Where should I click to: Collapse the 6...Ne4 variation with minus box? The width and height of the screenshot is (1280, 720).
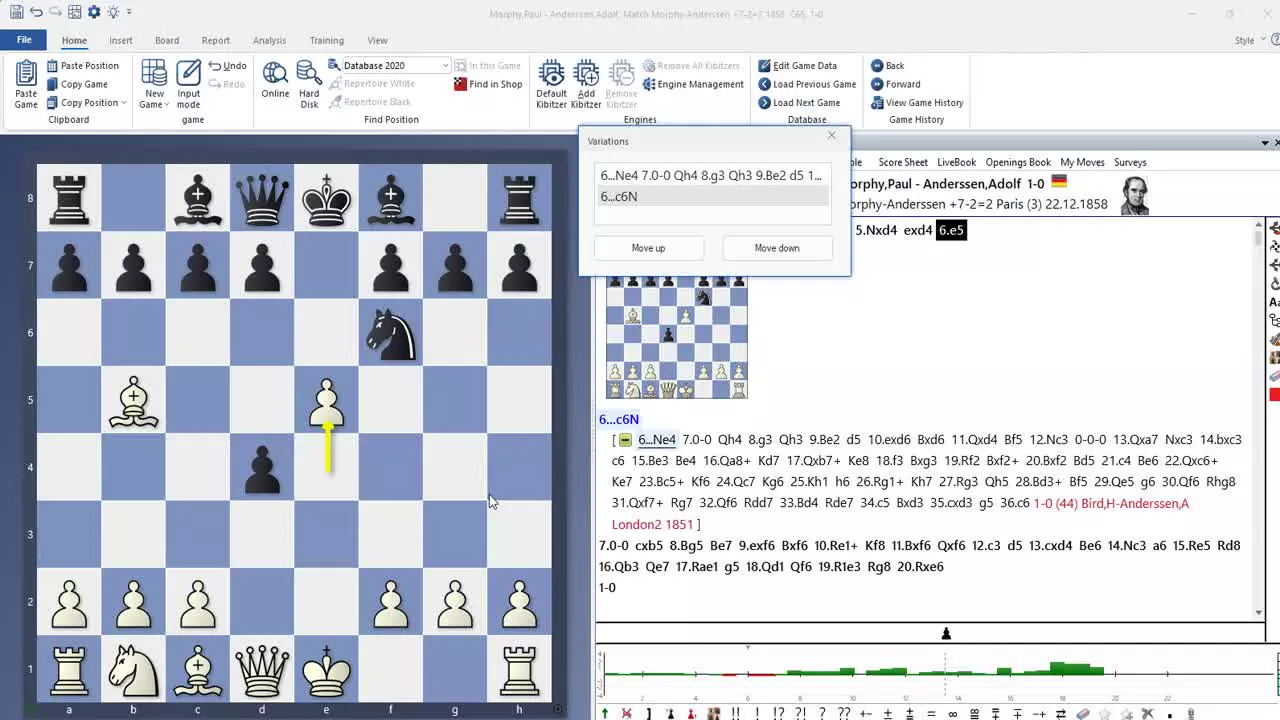point(625,440)
